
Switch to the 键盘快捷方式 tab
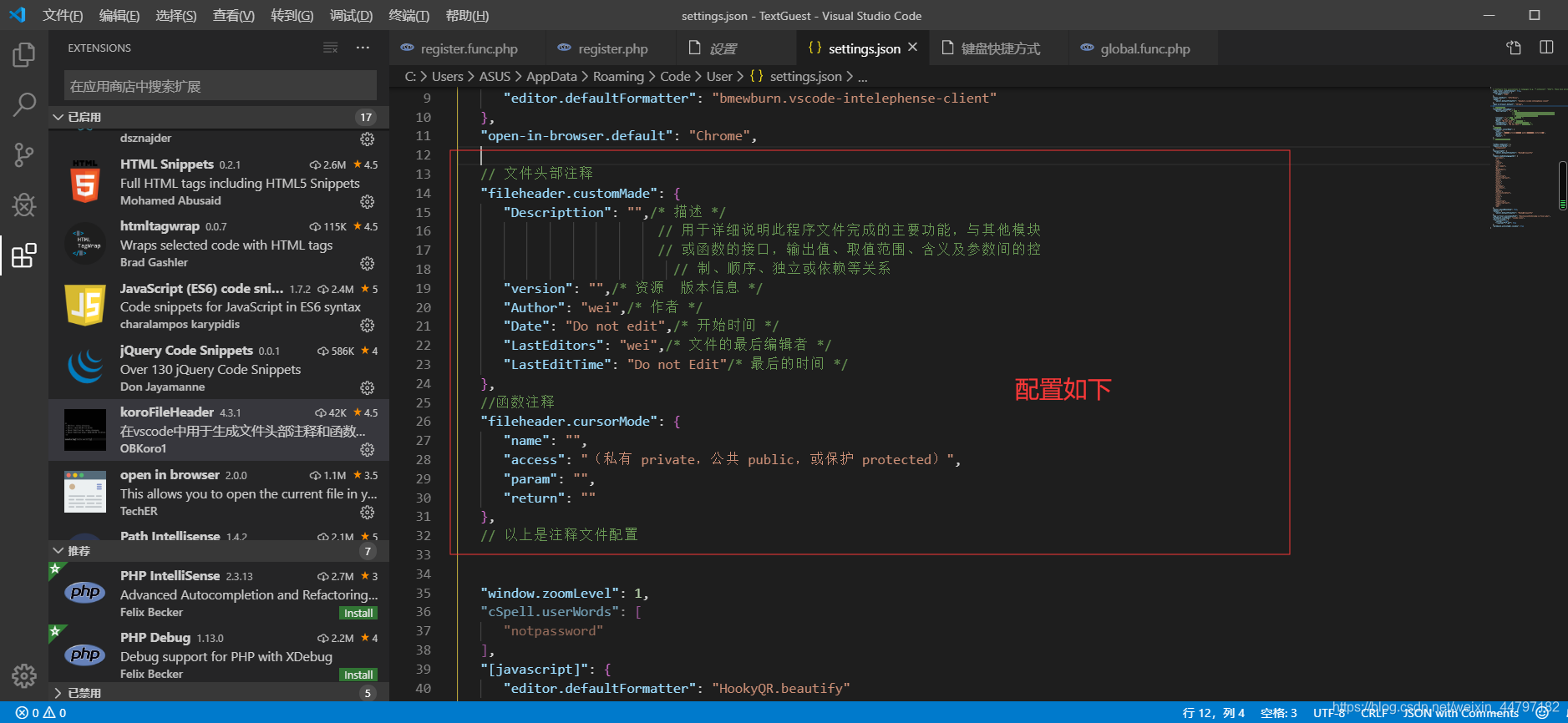[999, 48]
